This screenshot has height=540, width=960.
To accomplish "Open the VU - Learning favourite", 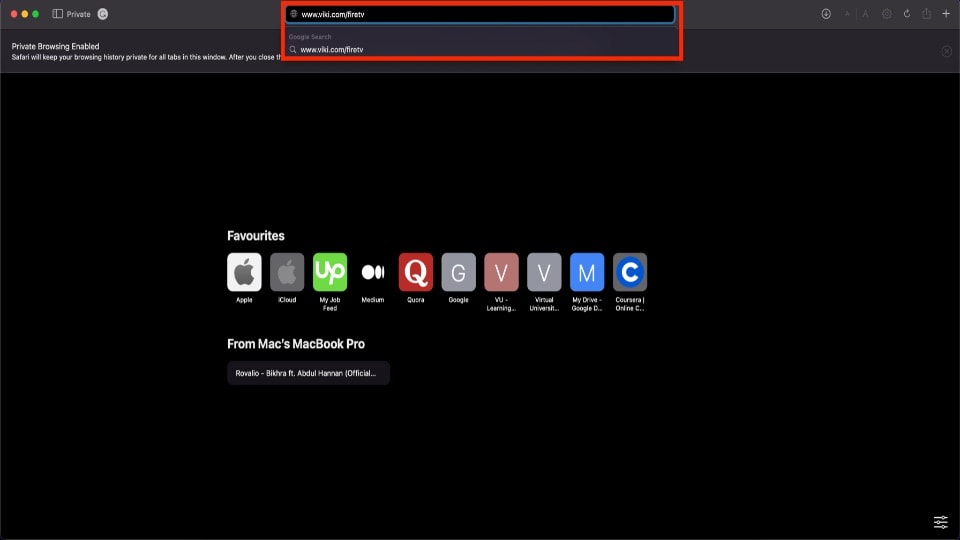I will (501, 272).
